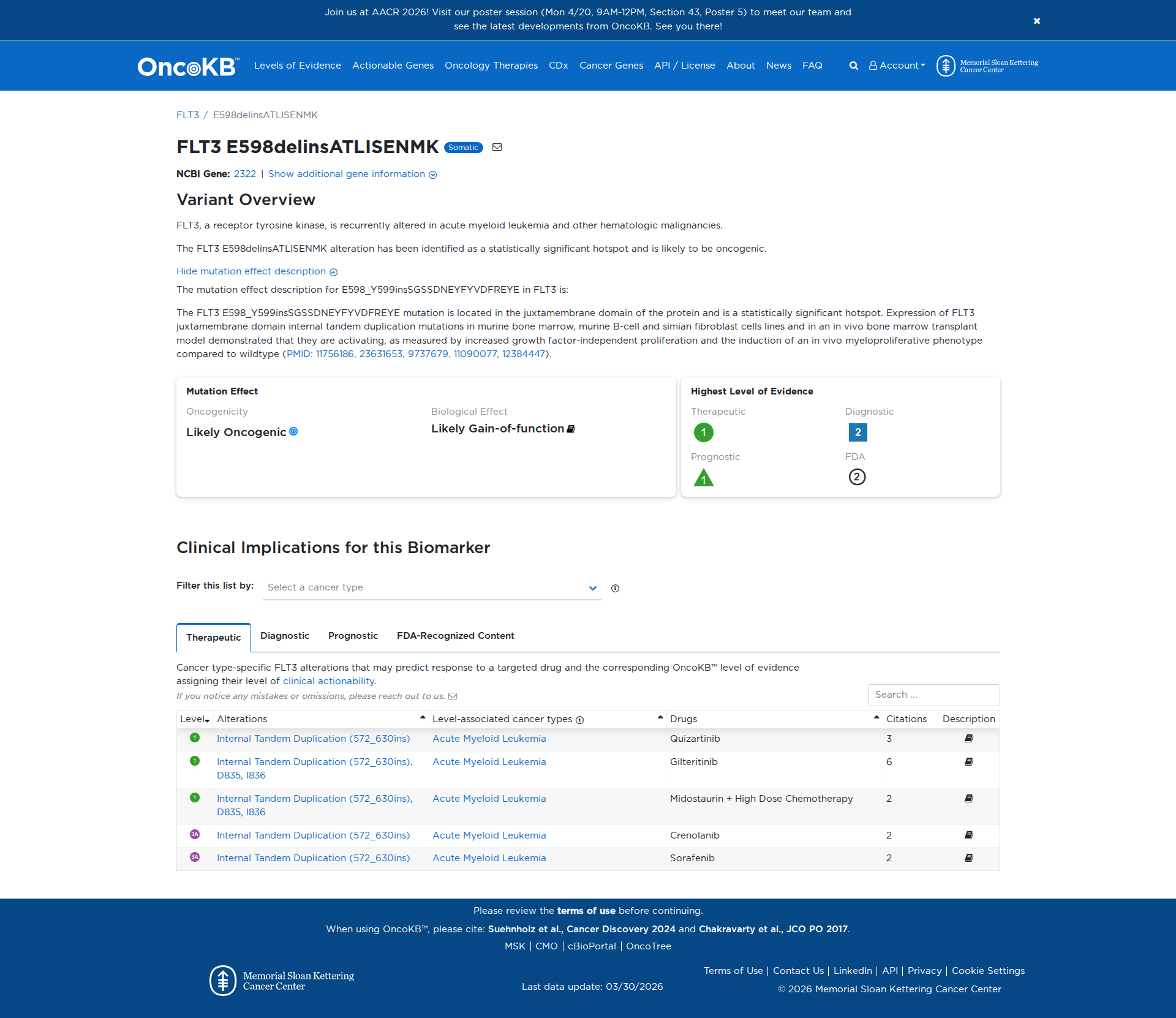
Task: Sort table by Level column
Action: (x=195, y=719)
